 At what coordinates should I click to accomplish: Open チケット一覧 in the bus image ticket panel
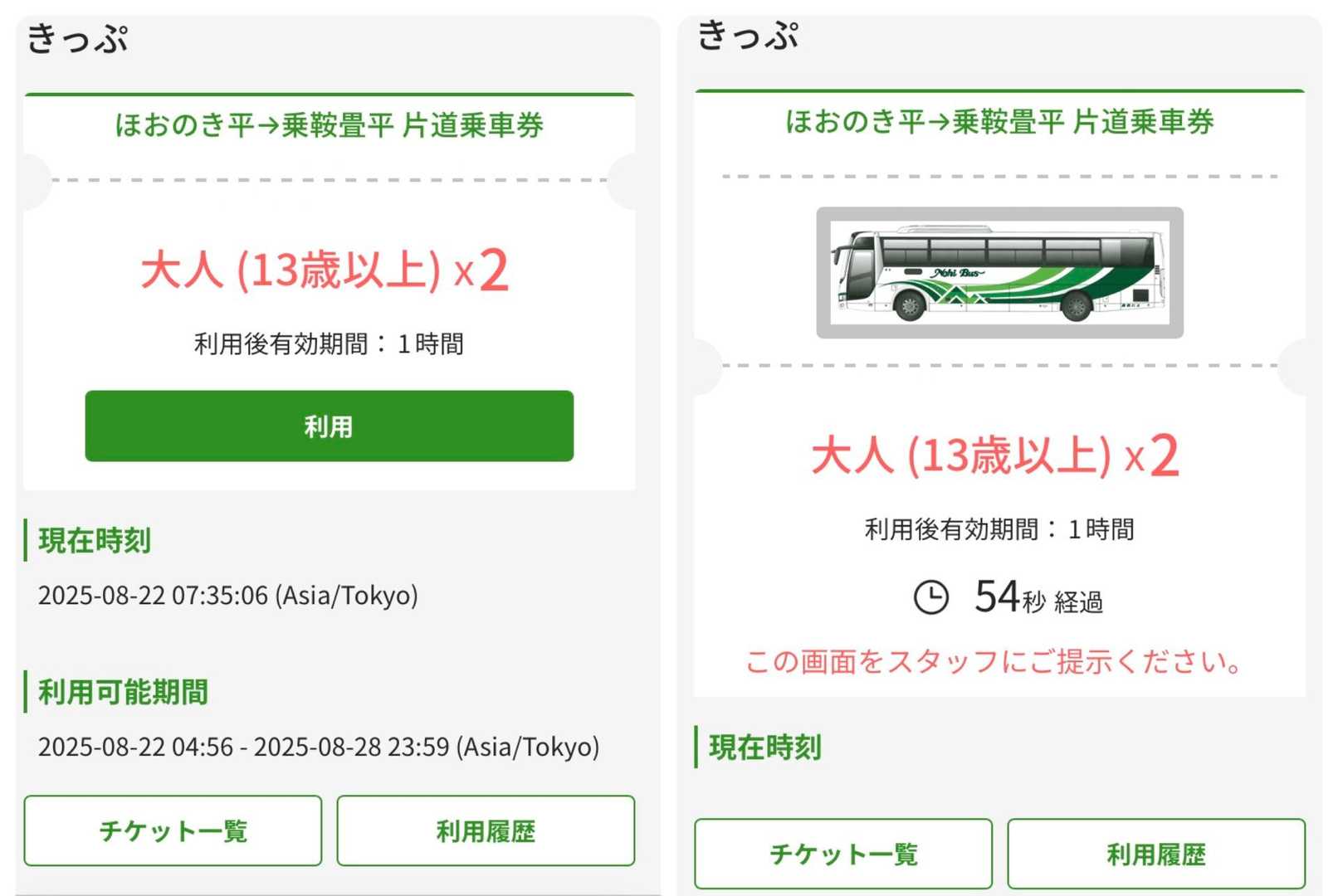(843, 854)
